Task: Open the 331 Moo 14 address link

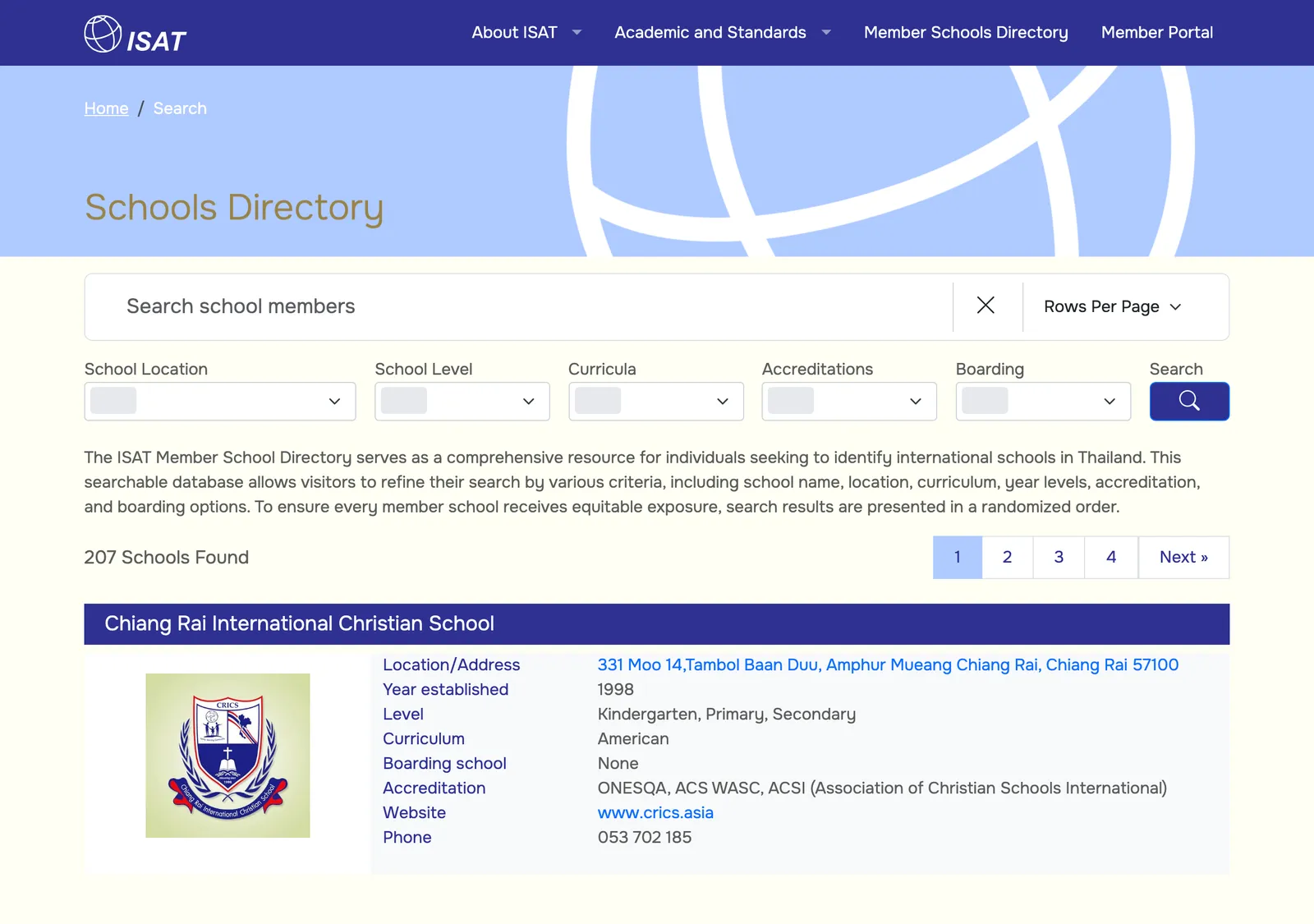Action: pyautogui.click(x=888, y=664)
